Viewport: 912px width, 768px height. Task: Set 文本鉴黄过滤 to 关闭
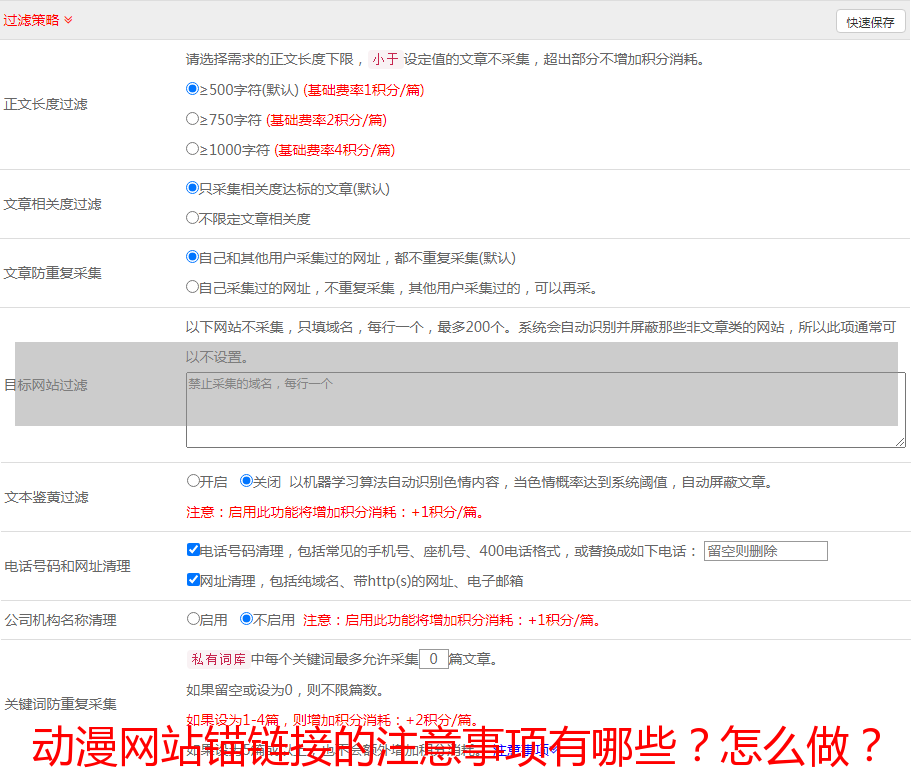[246, 481]
